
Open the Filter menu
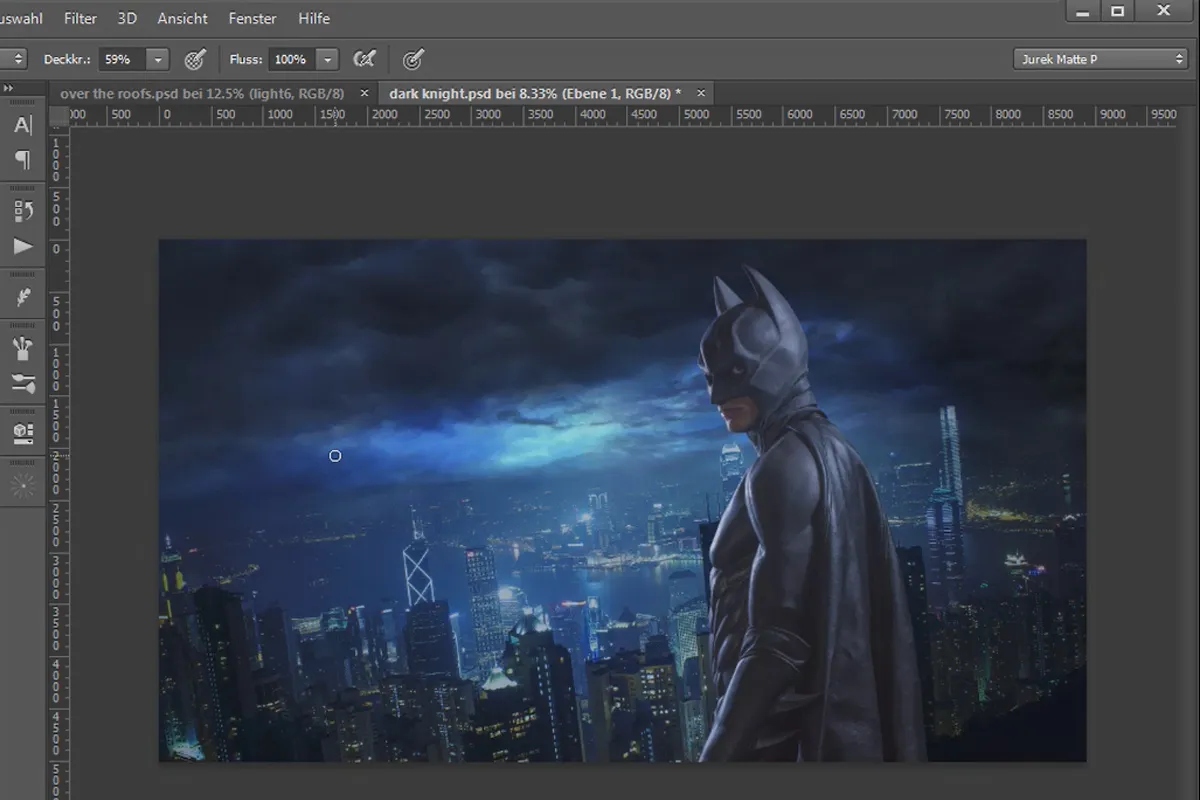point(80,18)
